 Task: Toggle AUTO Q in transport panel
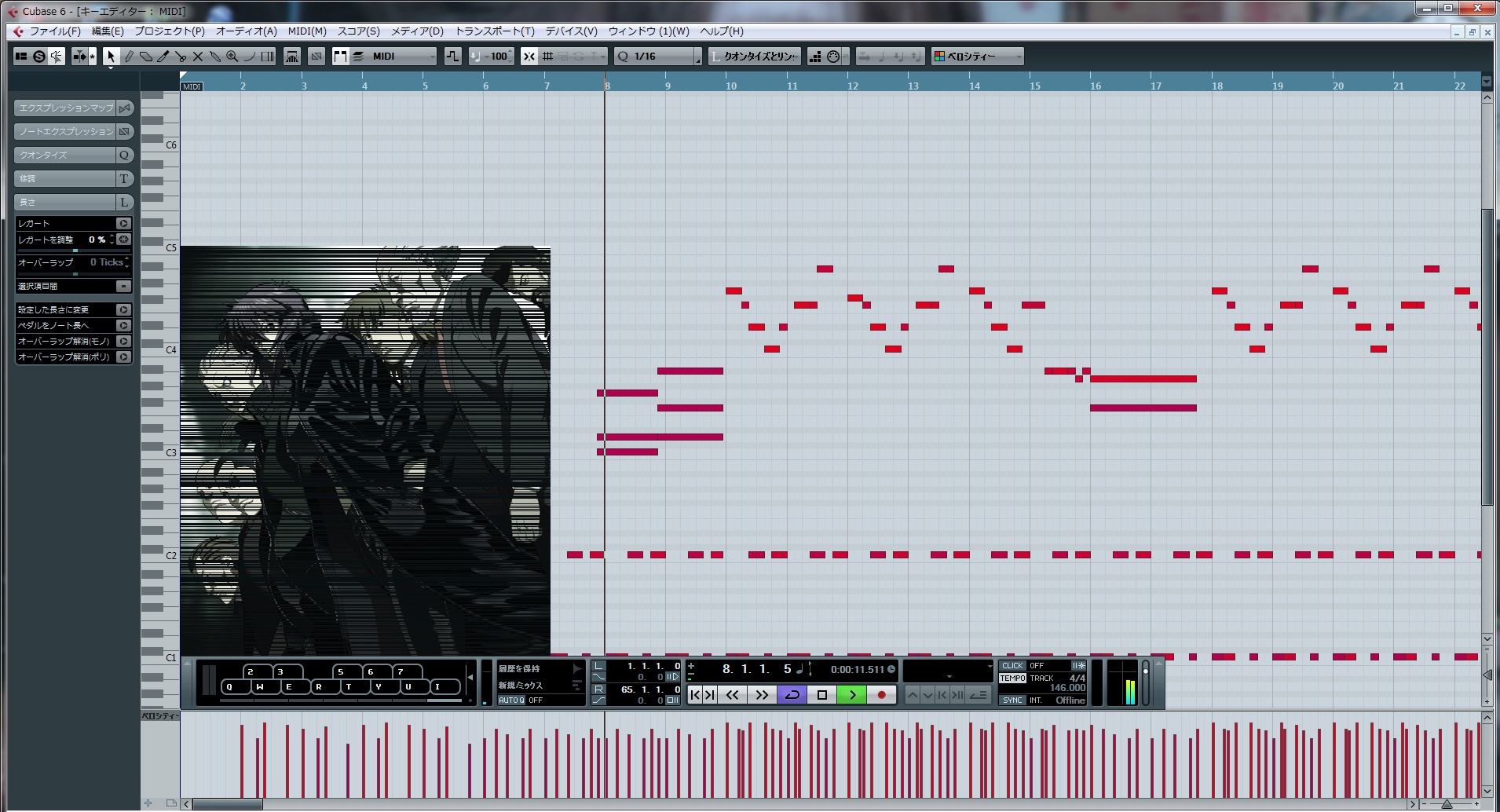[511, 700]
